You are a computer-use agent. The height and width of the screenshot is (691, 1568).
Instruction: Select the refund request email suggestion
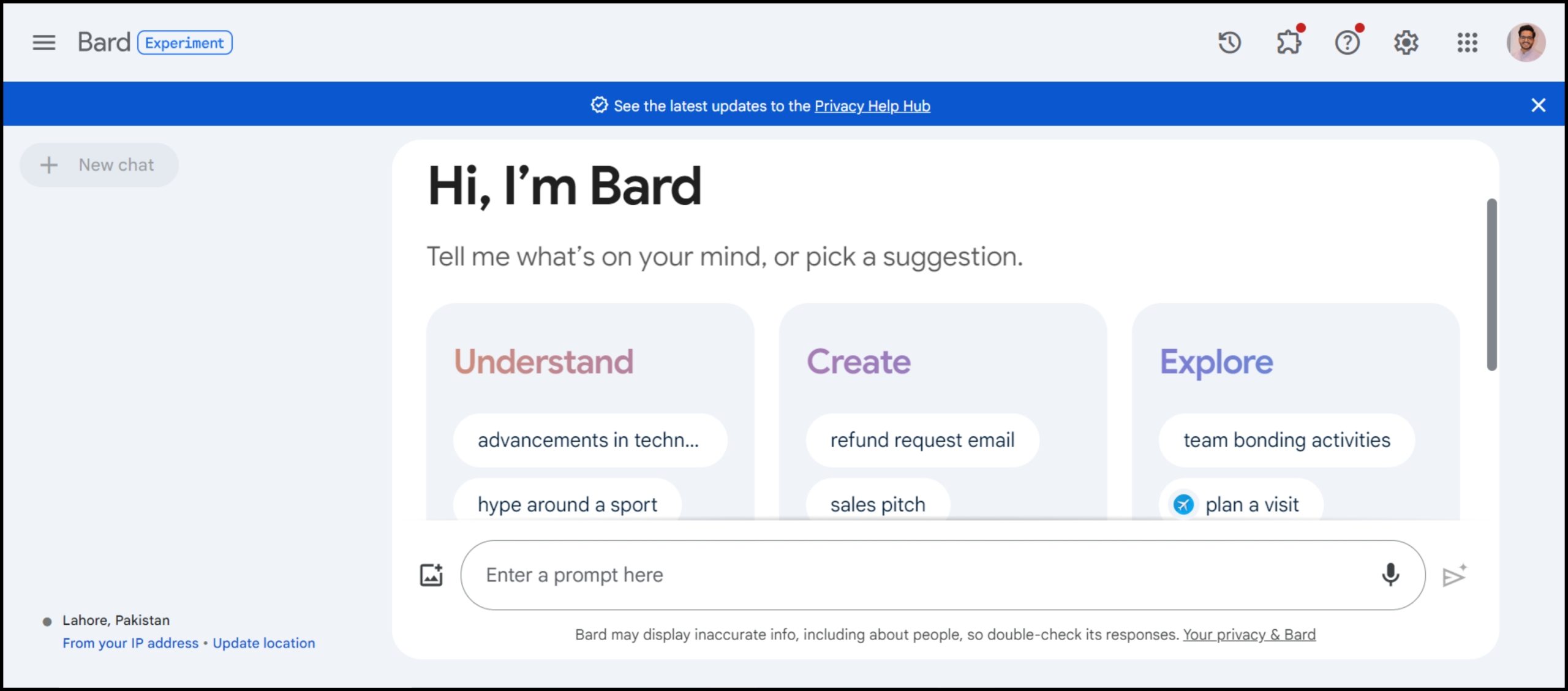click(x=922, y=439)
